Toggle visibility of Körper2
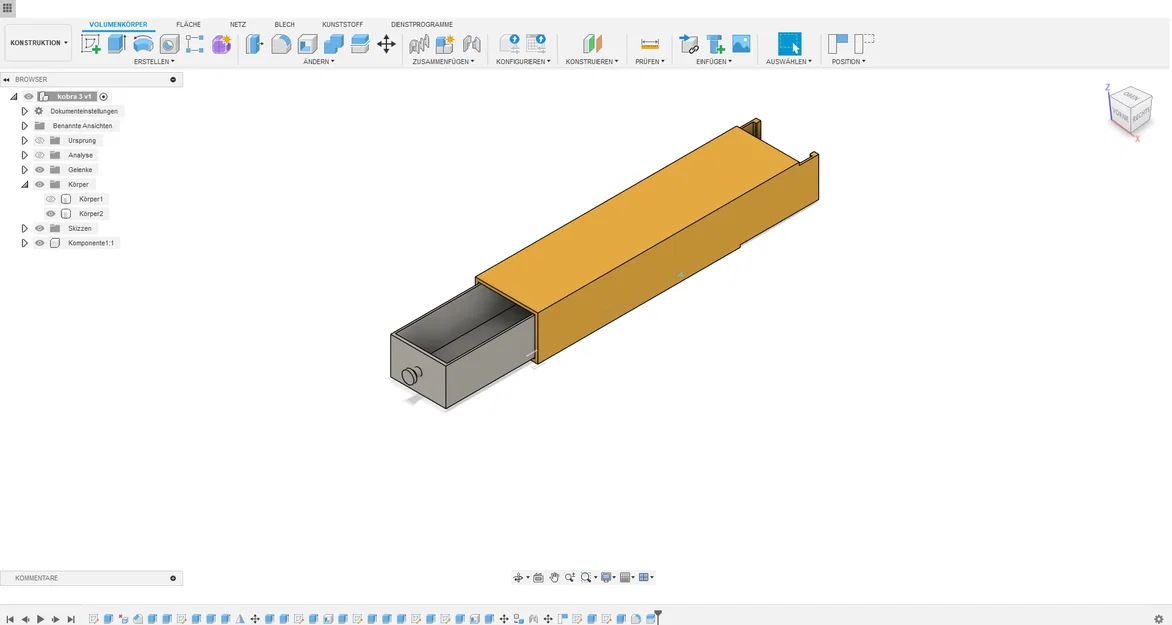Image resolution: width=1172 pixels, height=625 pixels. [51, 214]
